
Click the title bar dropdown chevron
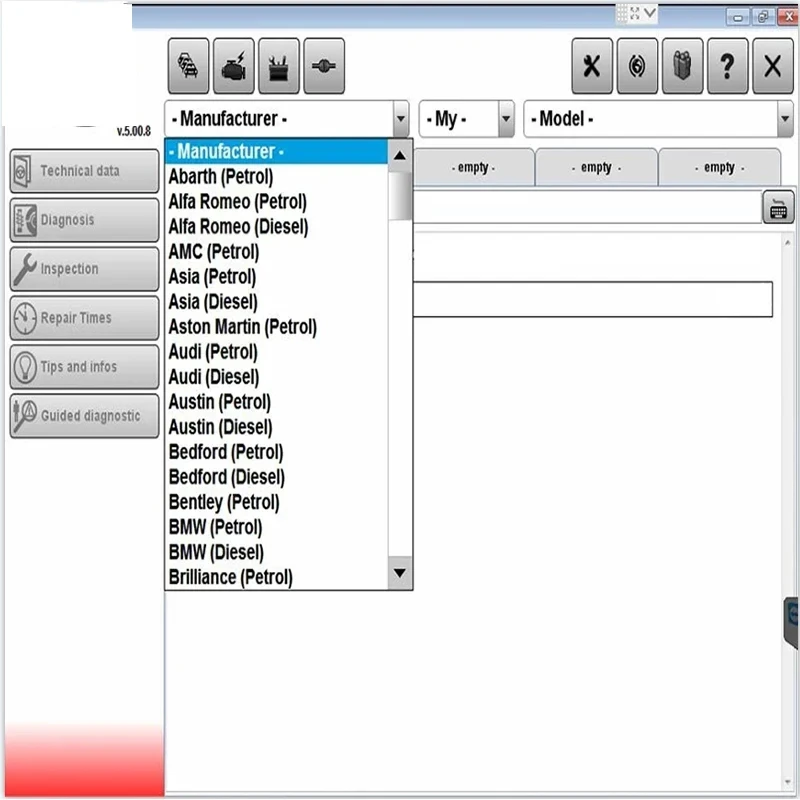click(x=650, y=13)
